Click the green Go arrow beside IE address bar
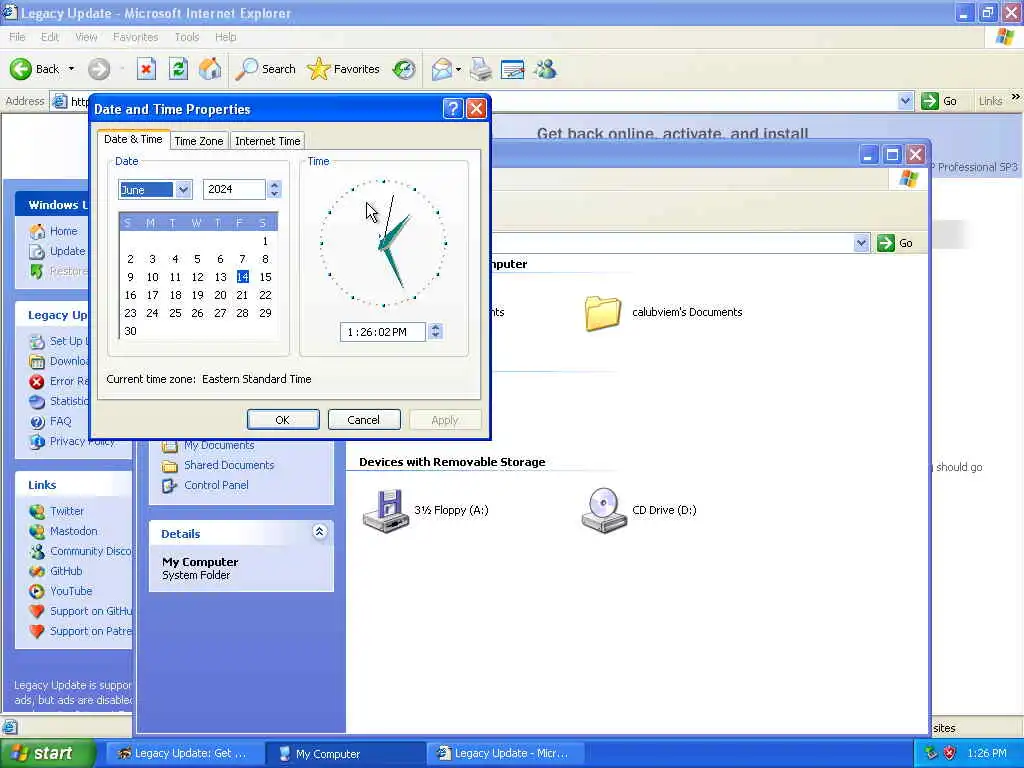1024x768 pixels. click(x=929, y=101)
